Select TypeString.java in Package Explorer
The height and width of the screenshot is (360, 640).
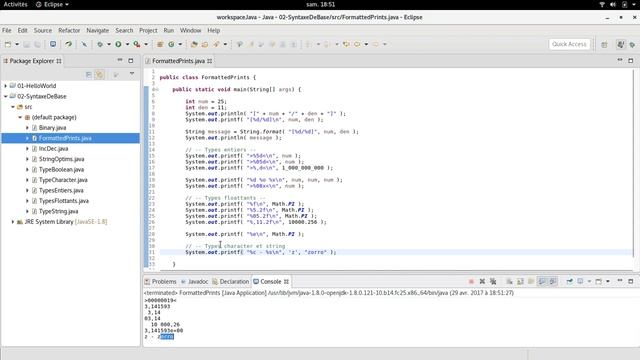pyautogui.click(x=58, y=211)
